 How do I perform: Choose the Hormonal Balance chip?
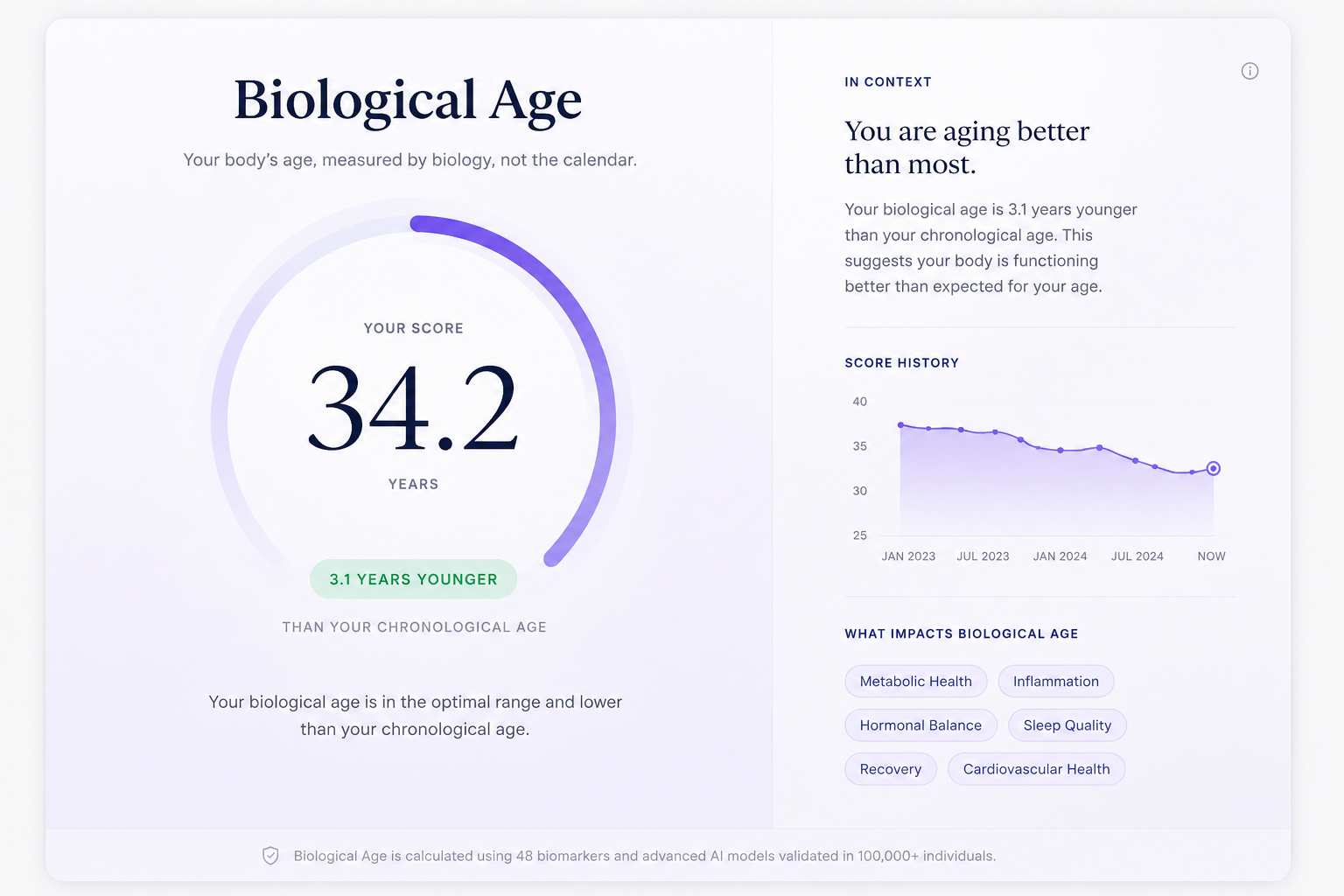[920, 725]
